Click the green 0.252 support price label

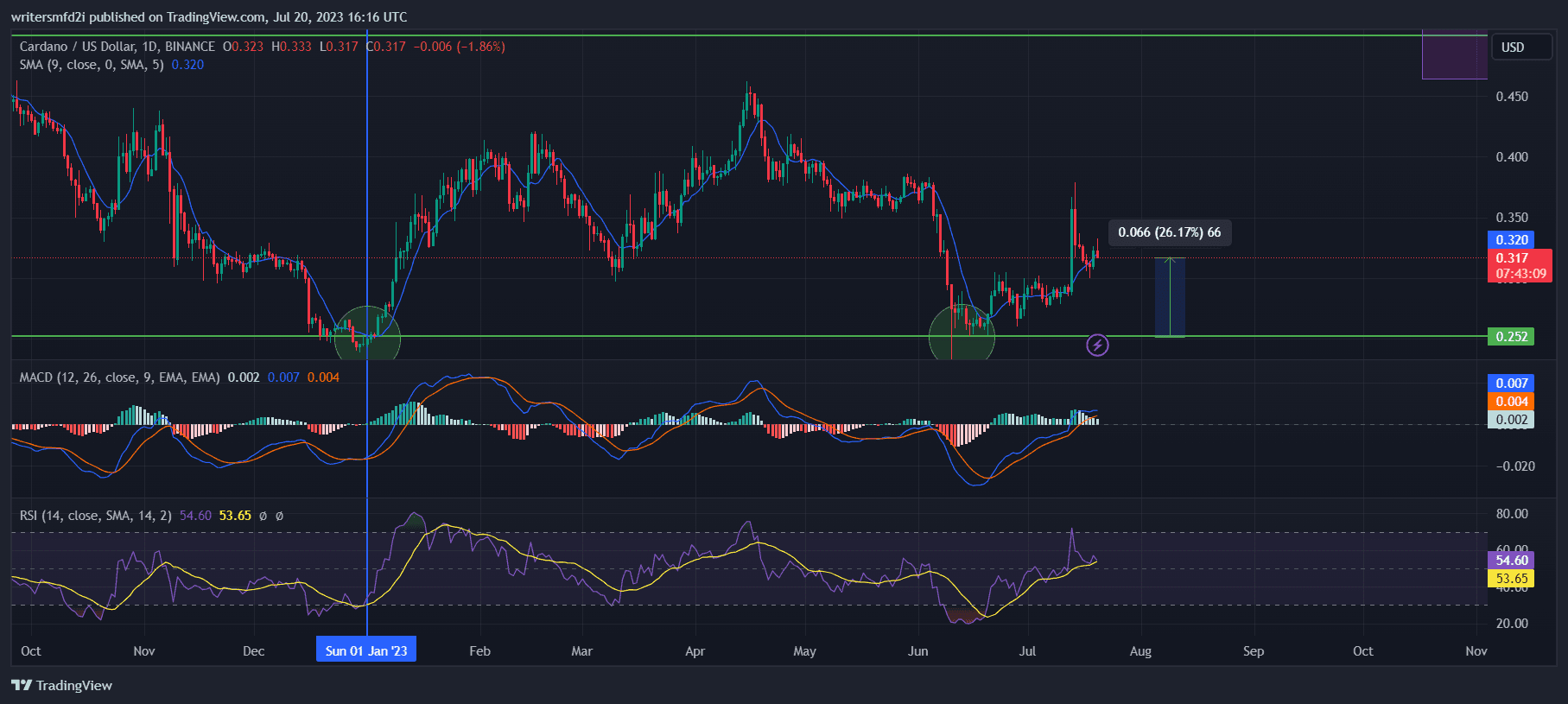pyautogui.click(x=1511, y=337)
